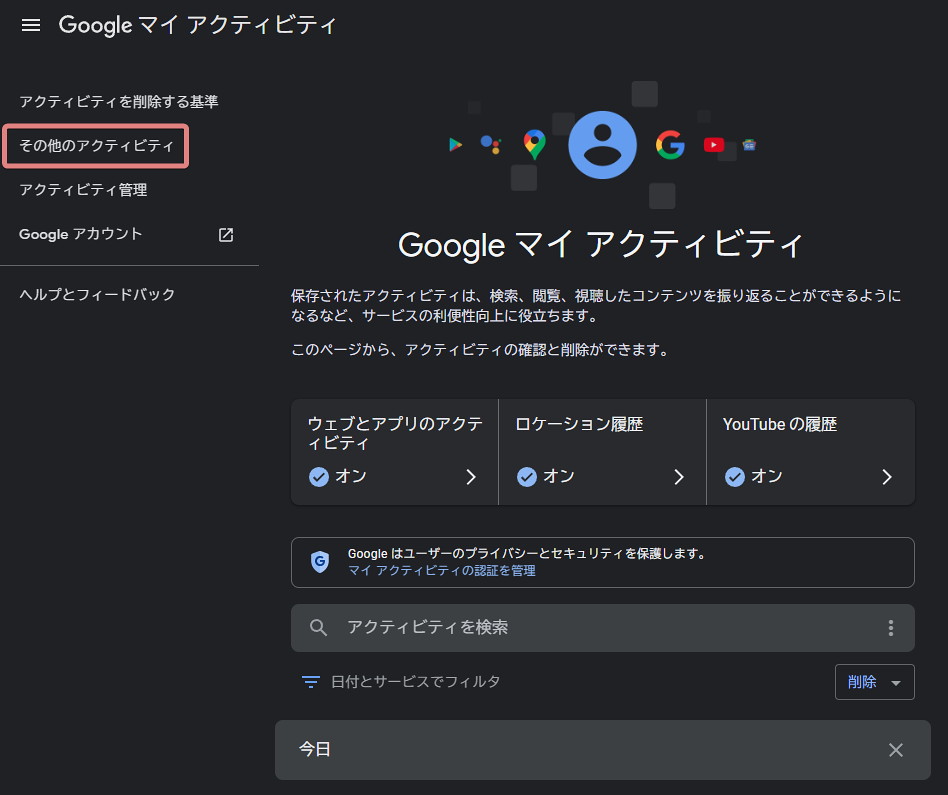Click the YouTube icon in header illustration
The height and width of the screenshot is (795, 948).
tap(713, 144)
